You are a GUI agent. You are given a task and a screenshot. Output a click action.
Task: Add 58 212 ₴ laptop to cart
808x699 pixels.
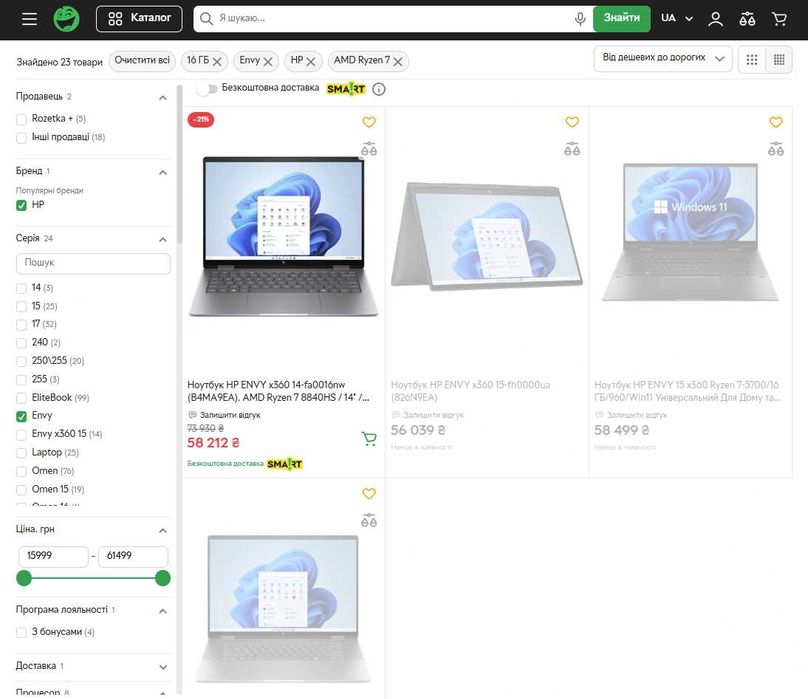click(x=369, y=439)
